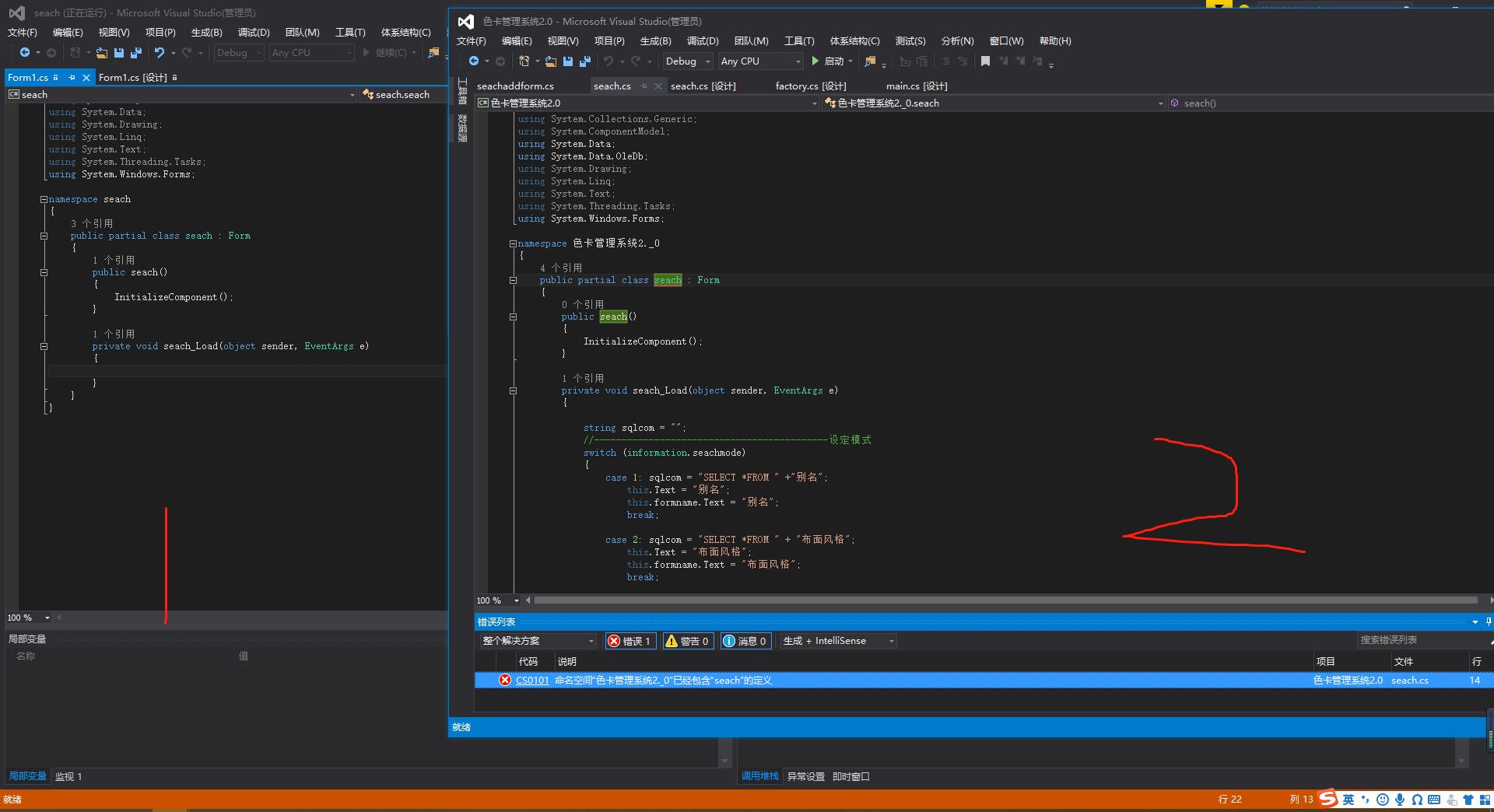1494x812 pixels.
Task: Click Find in Files icon in back window
Action: coord(433,52)
